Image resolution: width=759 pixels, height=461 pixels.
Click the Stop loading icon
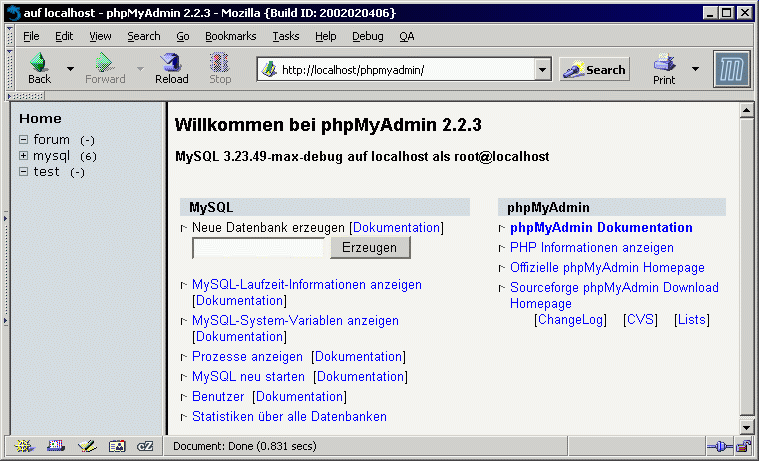pos(219,62)
